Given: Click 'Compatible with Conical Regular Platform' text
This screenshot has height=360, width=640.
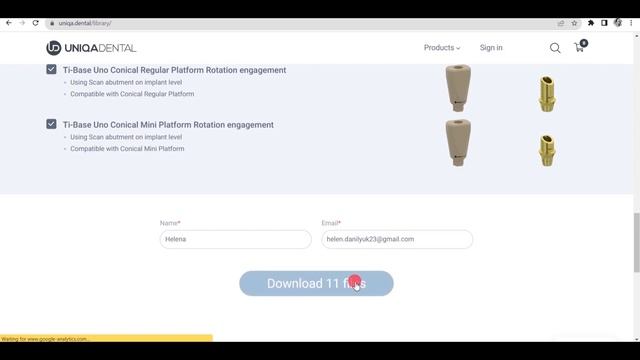Looking at the screenshot, I should pyautogui.click(x=132, y=94).
